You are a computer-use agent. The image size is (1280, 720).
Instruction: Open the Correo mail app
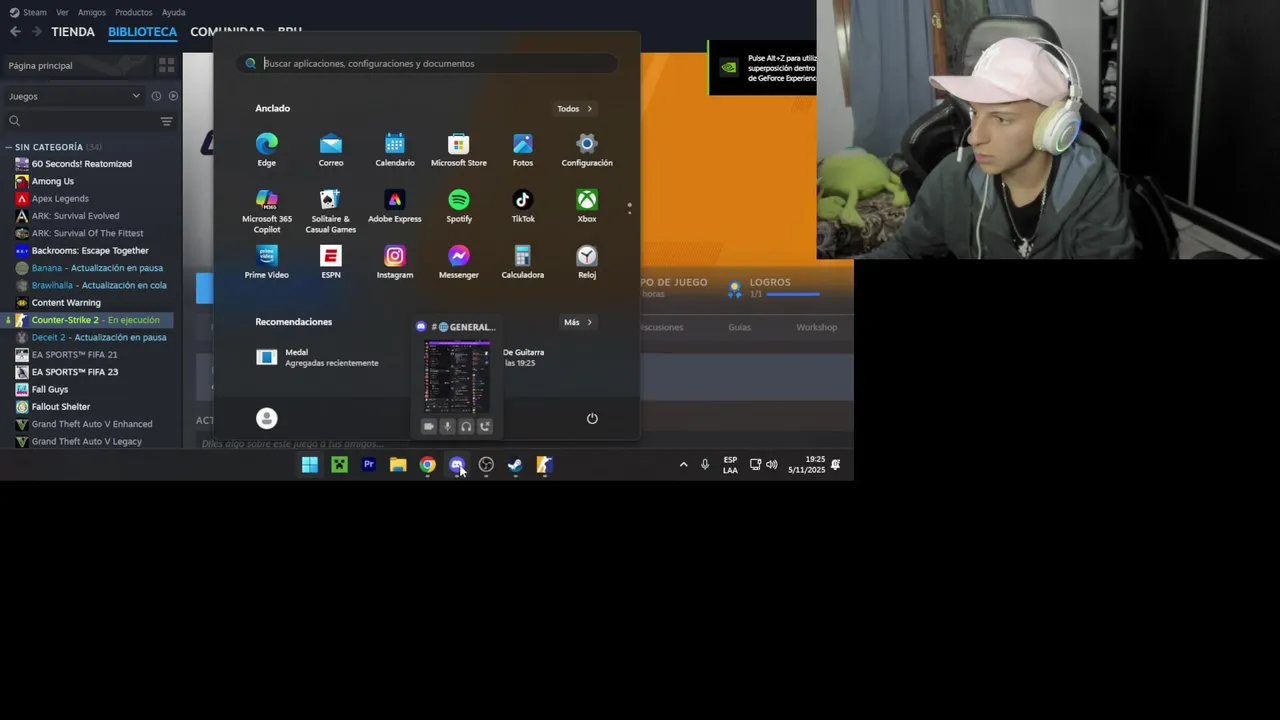tap(331, 150)
